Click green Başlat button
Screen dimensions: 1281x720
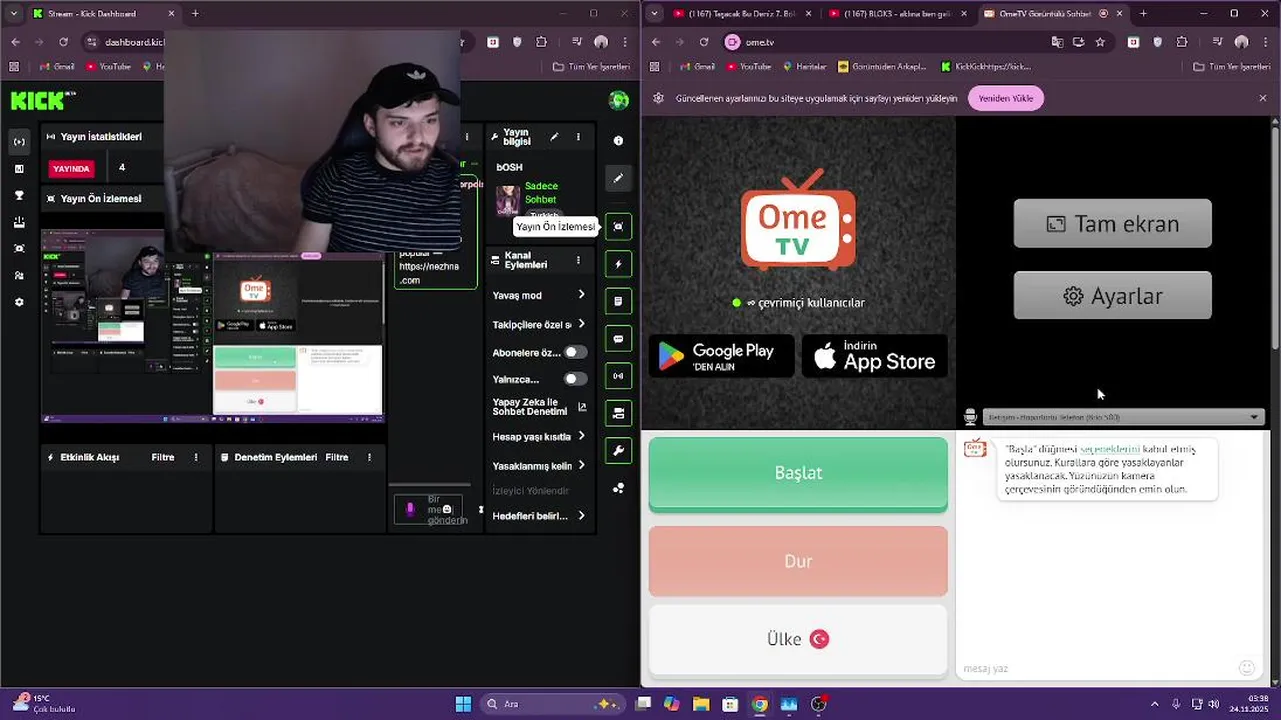(x=798, y=473)
